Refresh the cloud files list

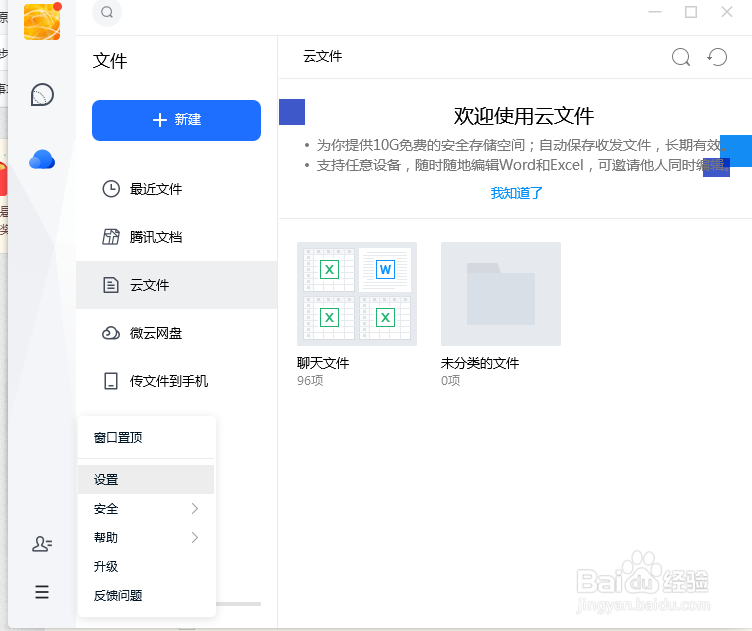717,57
